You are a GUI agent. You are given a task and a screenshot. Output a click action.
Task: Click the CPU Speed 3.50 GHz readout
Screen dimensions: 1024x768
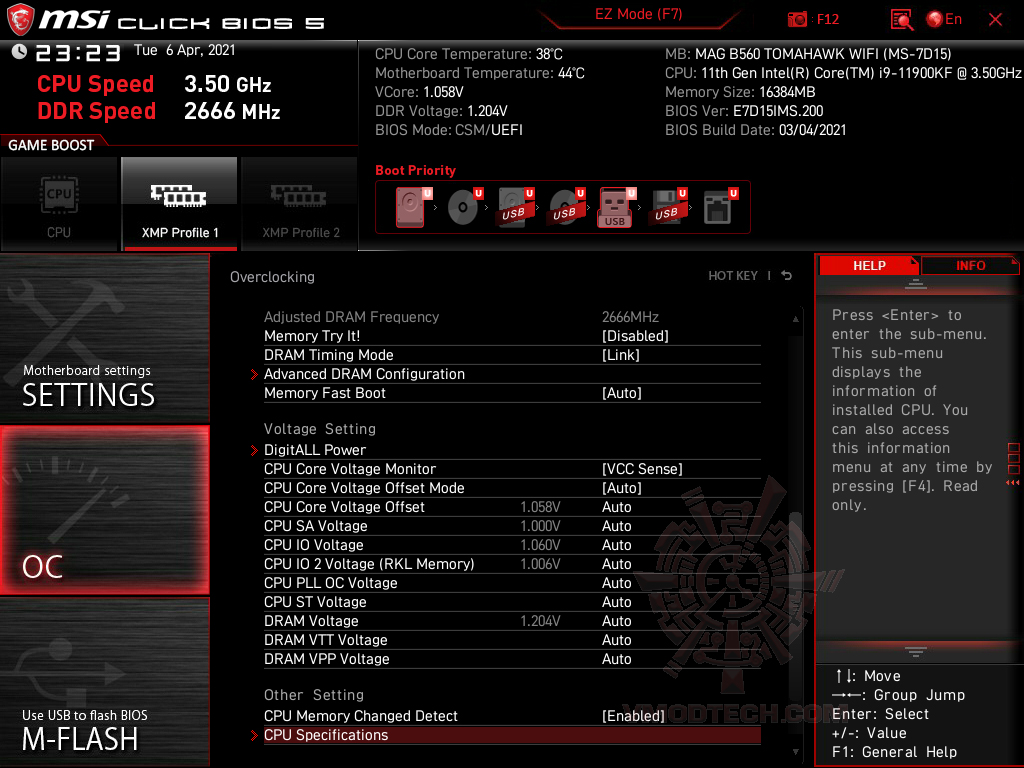(154, 84)
